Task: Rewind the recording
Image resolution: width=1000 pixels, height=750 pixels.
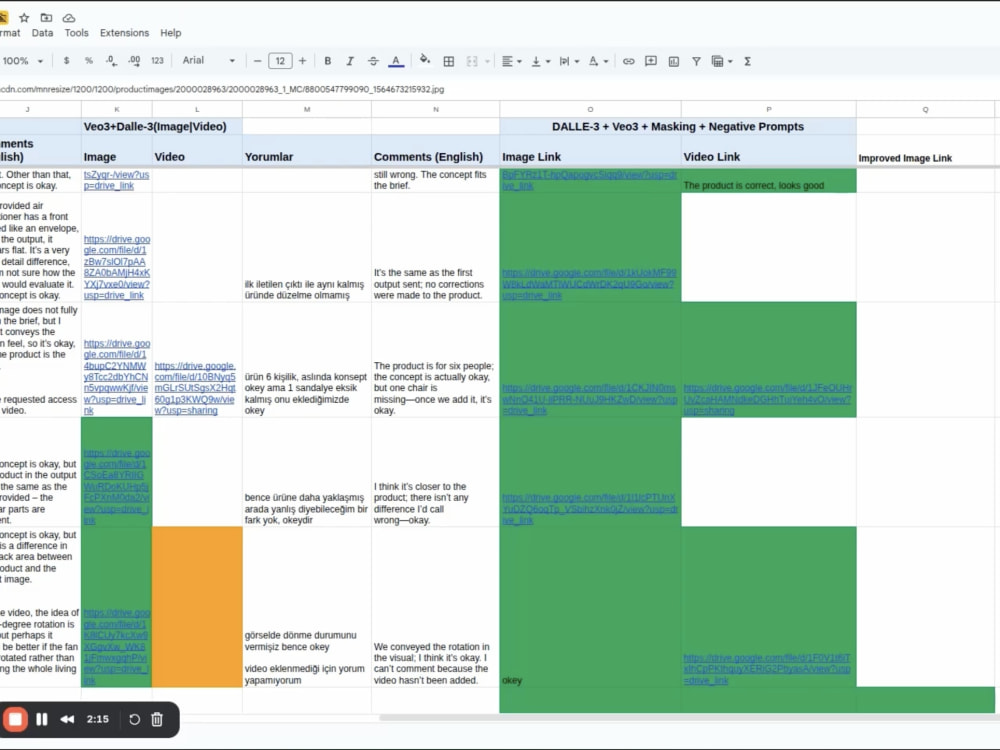Action: tap(67, 719)
